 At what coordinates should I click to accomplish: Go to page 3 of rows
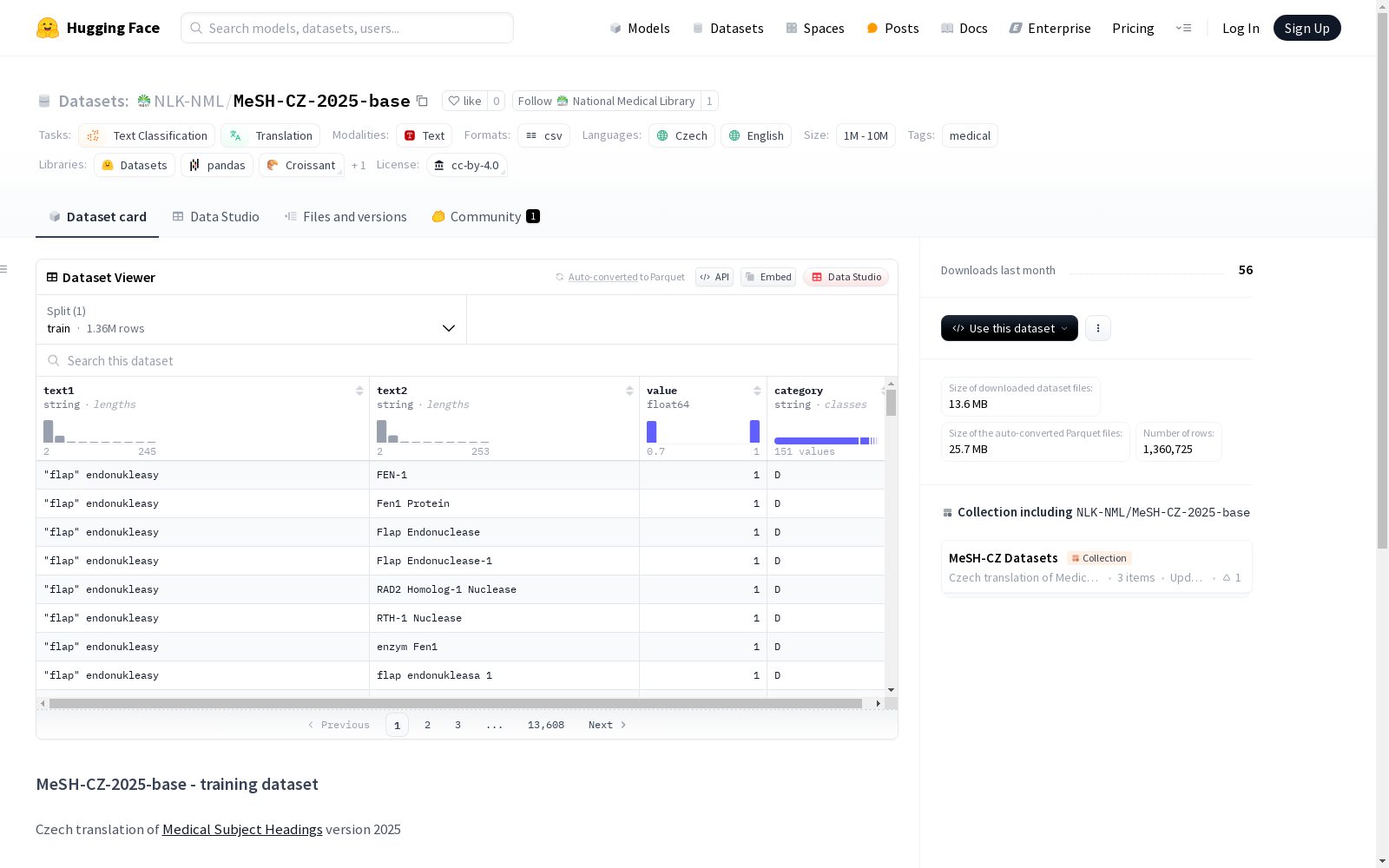pos(458,725)
